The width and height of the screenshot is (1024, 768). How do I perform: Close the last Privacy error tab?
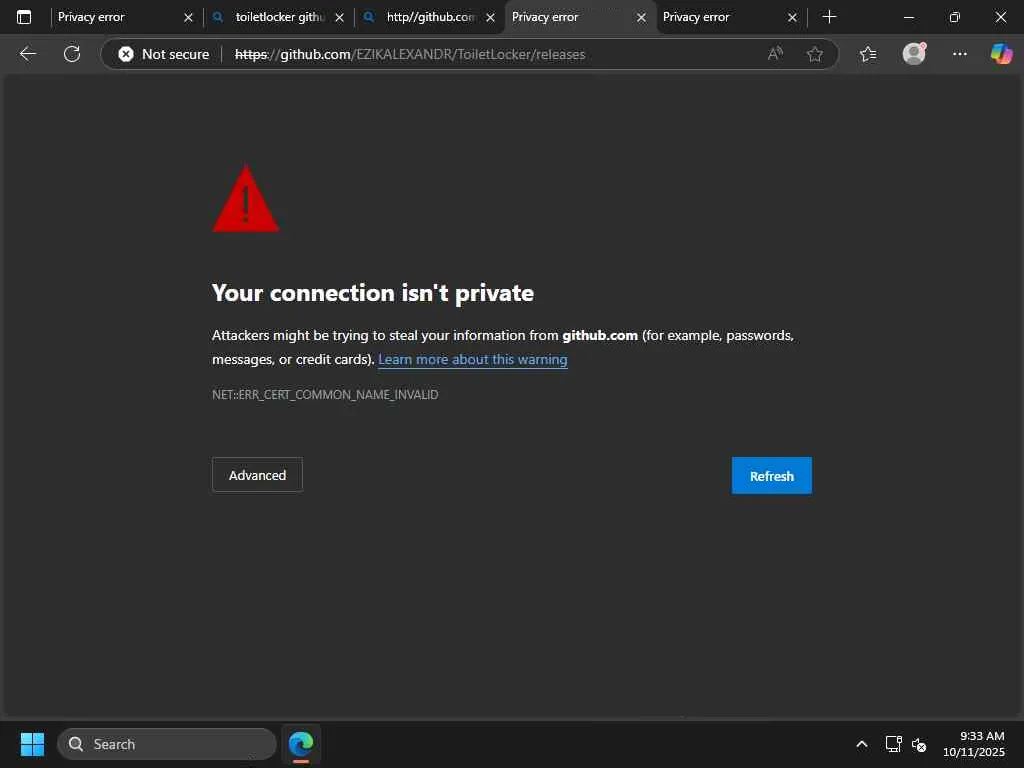coord(792,18)
